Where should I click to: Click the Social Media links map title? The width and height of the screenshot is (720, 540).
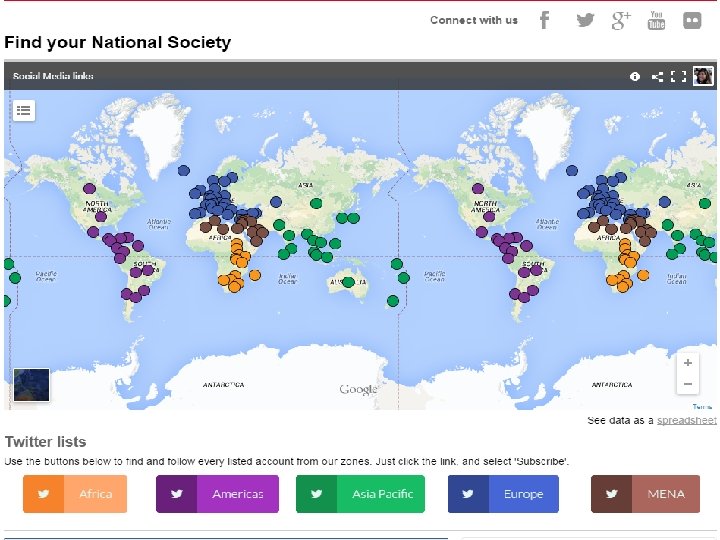coord(53,76)
